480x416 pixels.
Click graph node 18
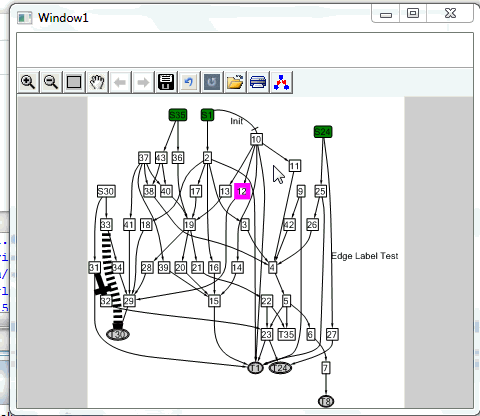(146, 225)
